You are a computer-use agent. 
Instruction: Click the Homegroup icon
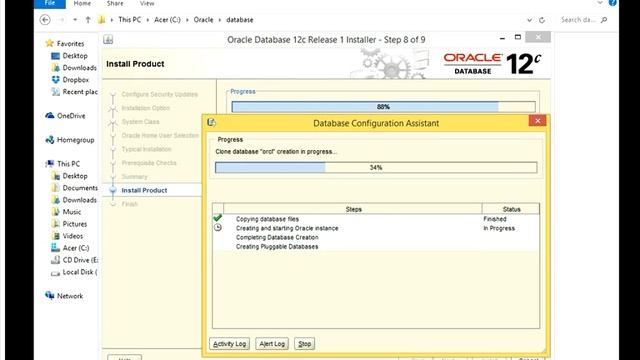coord(50,140)
